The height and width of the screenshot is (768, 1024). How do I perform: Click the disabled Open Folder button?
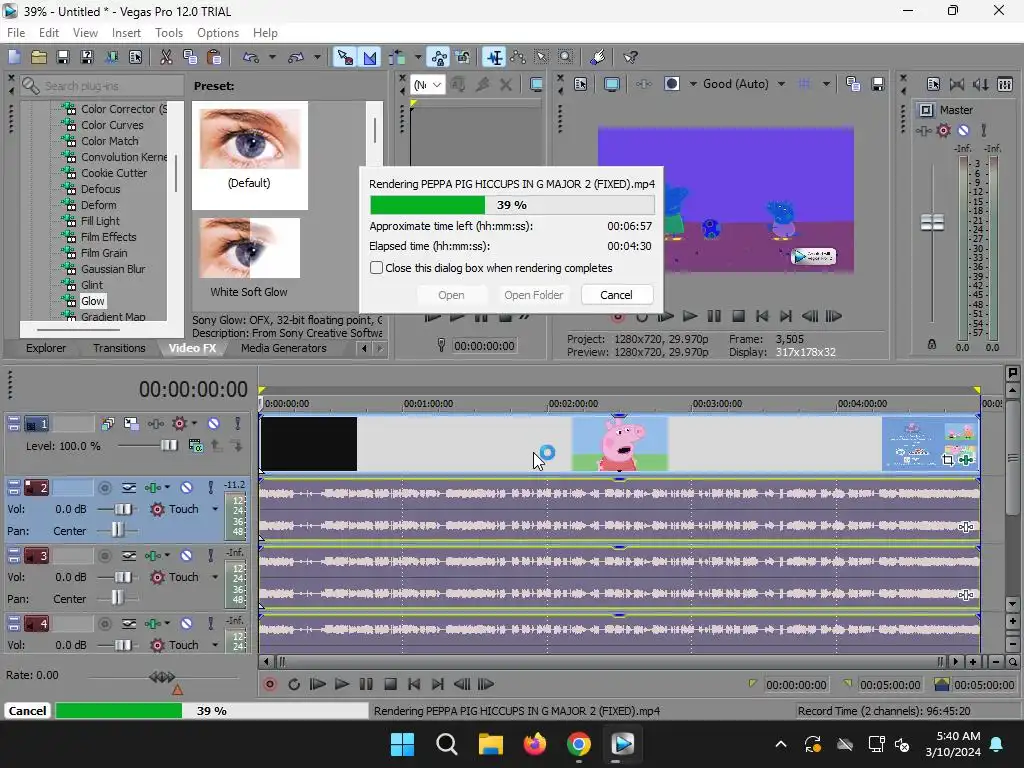click(533, 295)
